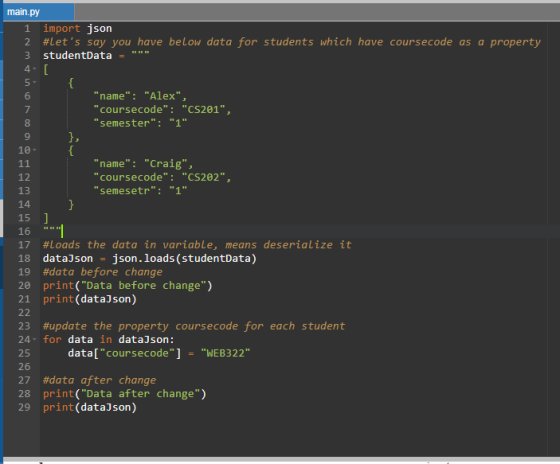Click the comment on line 2 about students

[292, 42]
